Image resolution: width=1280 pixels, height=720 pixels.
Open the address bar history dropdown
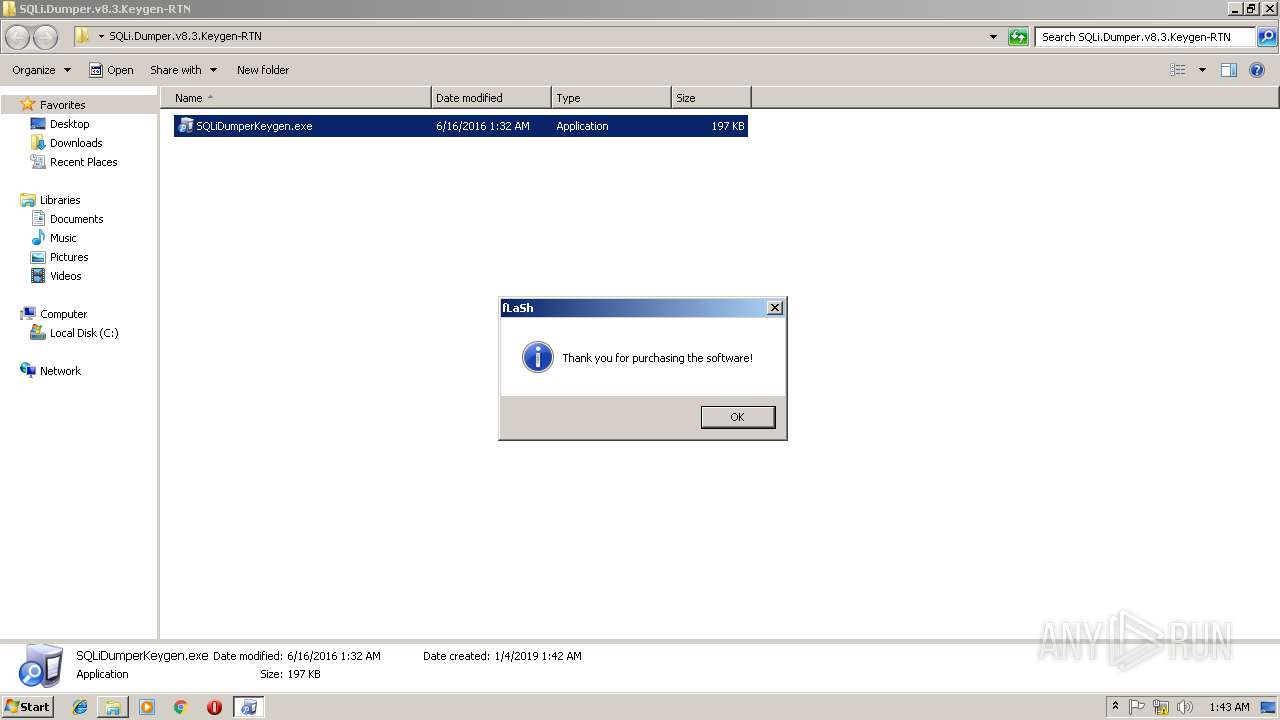coord(993,37)
